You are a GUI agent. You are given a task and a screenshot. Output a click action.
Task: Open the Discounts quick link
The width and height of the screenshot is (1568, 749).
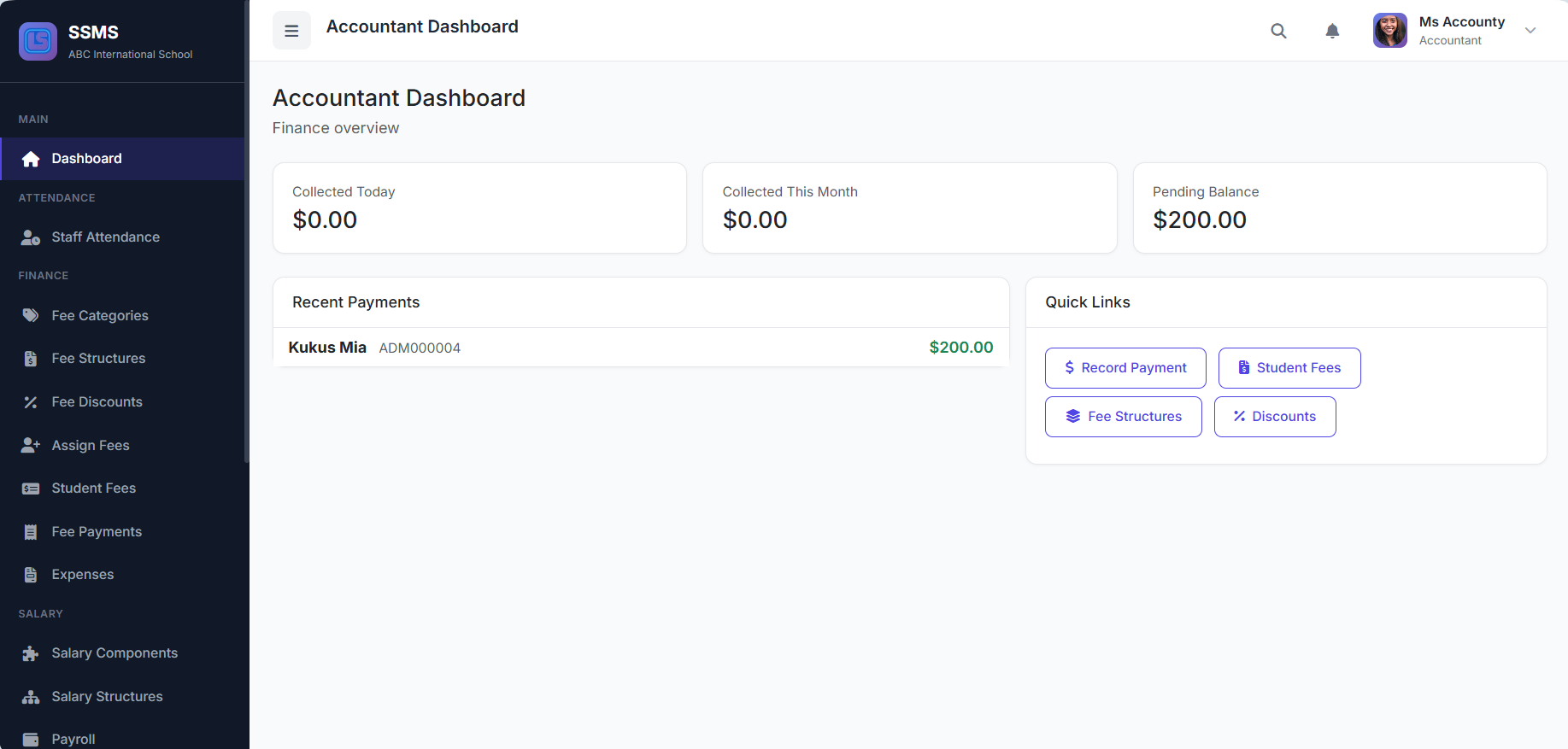[x=1274, y=417]
